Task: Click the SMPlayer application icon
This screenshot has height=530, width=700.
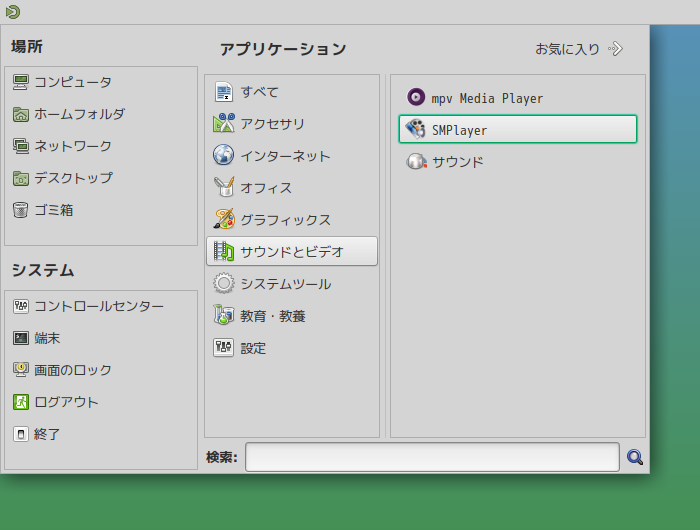Action: pyautogui.click(x=416, y=129)
